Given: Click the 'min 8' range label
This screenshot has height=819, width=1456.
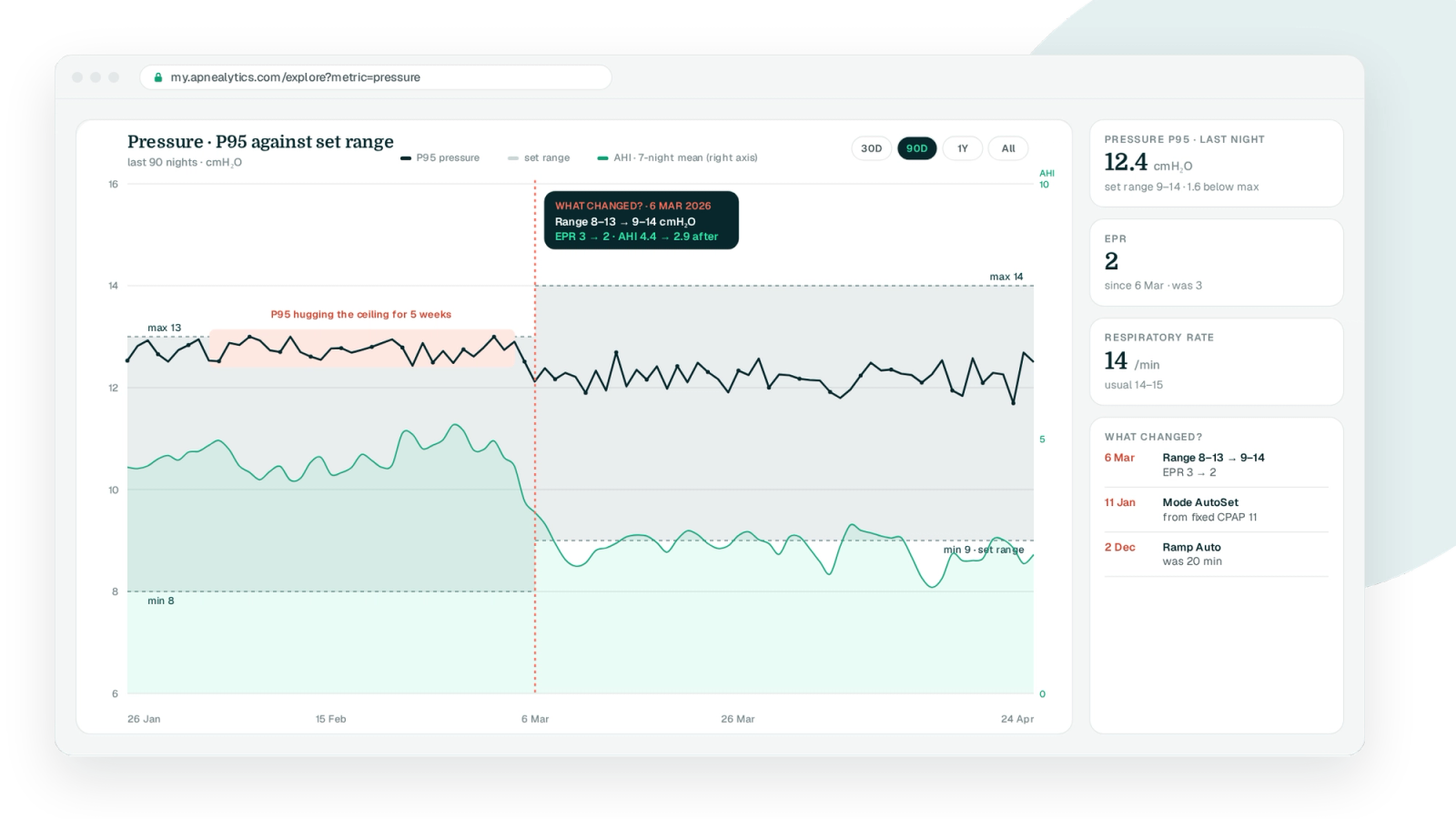Looking at the screenshot, I should click(161, 601).
